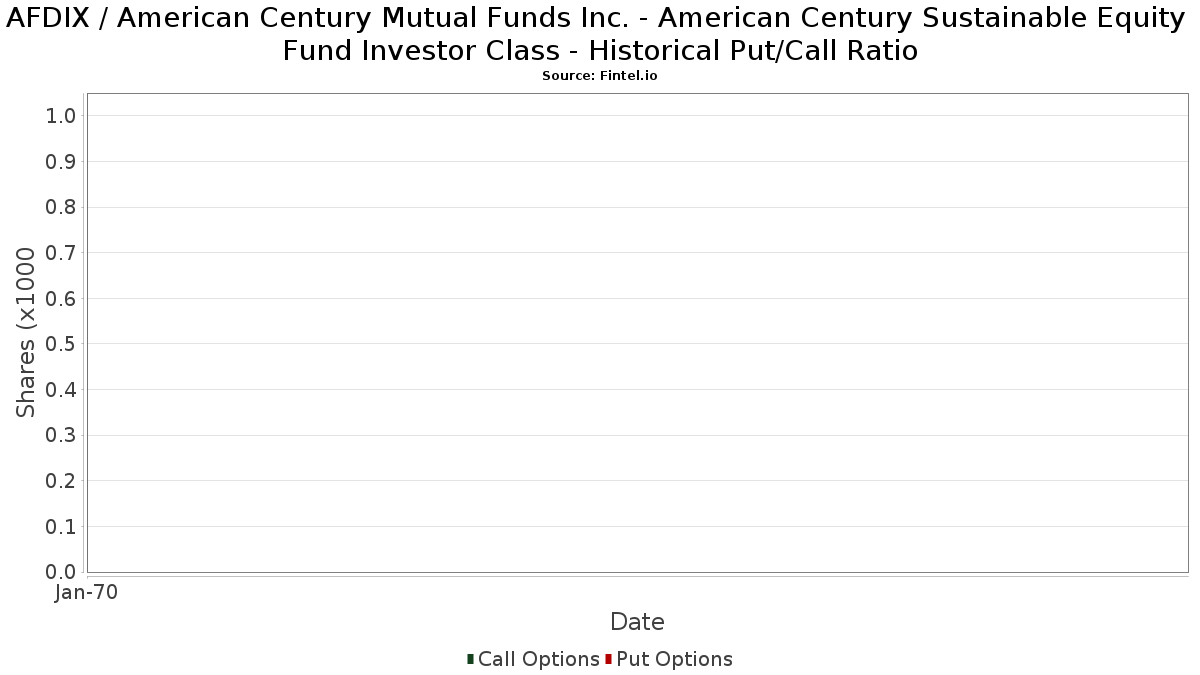Click the green Call Options legend swatch
1200x675 pixels.
point(470,659)
